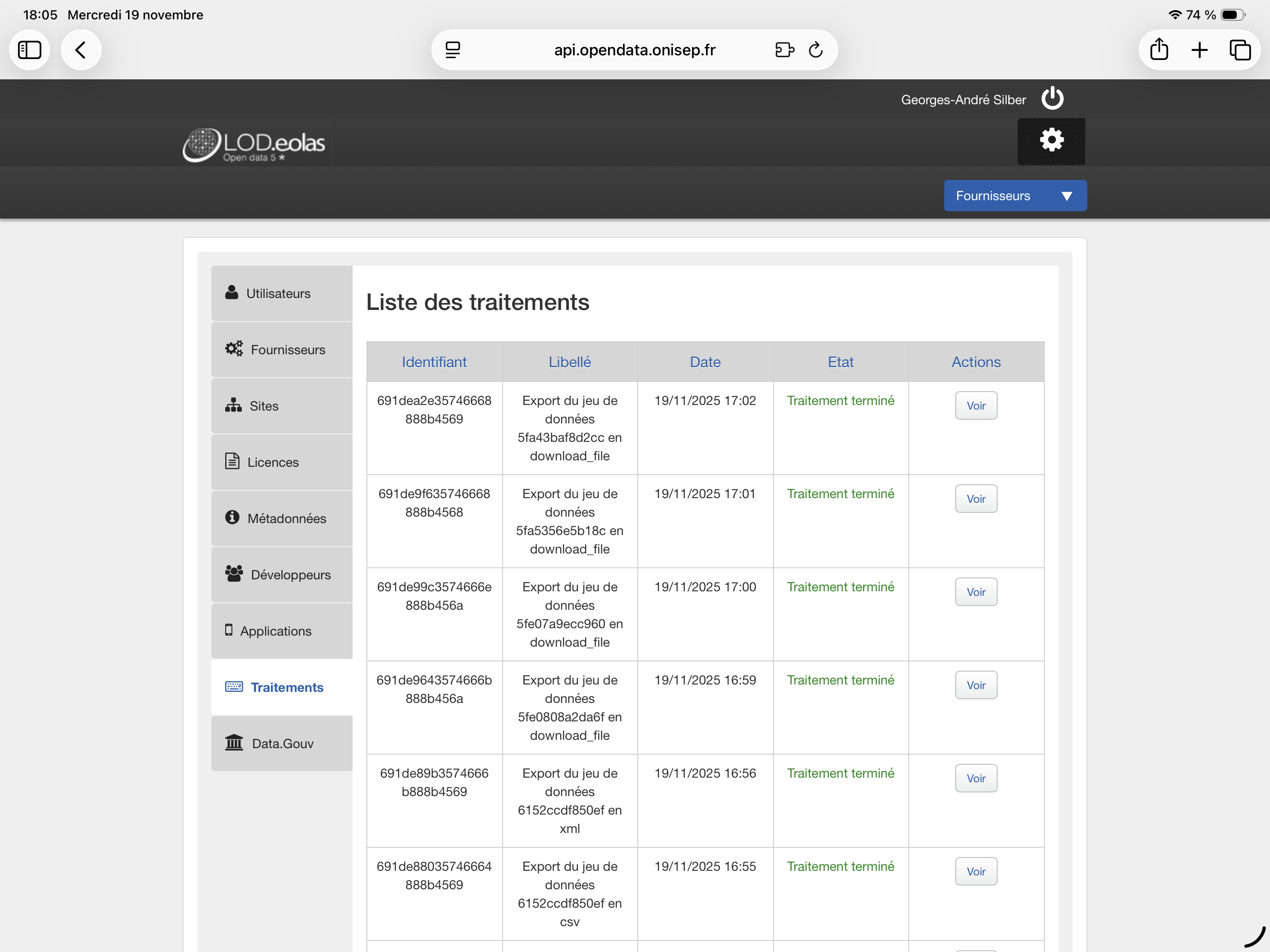1270x952 pixels.
Task: Switch to the Métadonnées tab
Action: coord(282,518)
